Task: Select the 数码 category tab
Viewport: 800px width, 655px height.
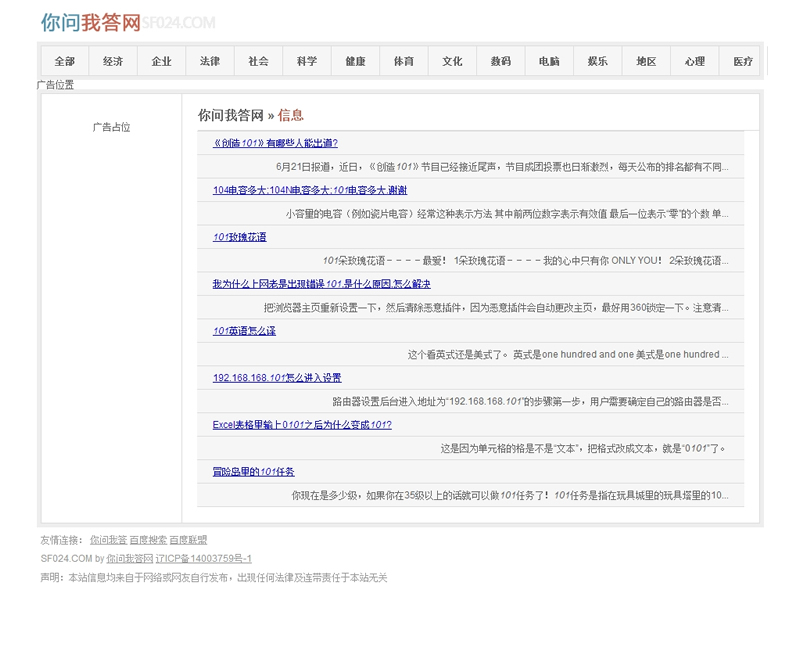Action: pos(501,61)
